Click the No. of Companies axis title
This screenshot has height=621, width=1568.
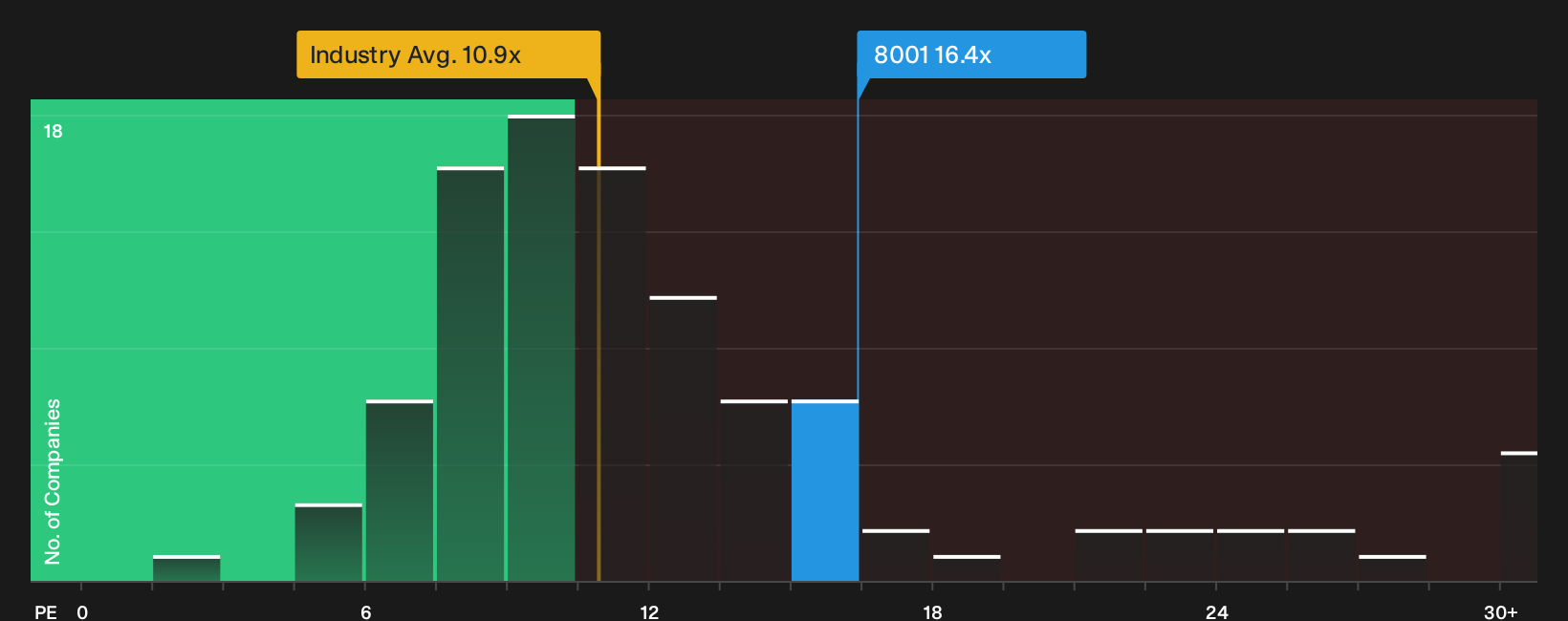coord(53,481)
